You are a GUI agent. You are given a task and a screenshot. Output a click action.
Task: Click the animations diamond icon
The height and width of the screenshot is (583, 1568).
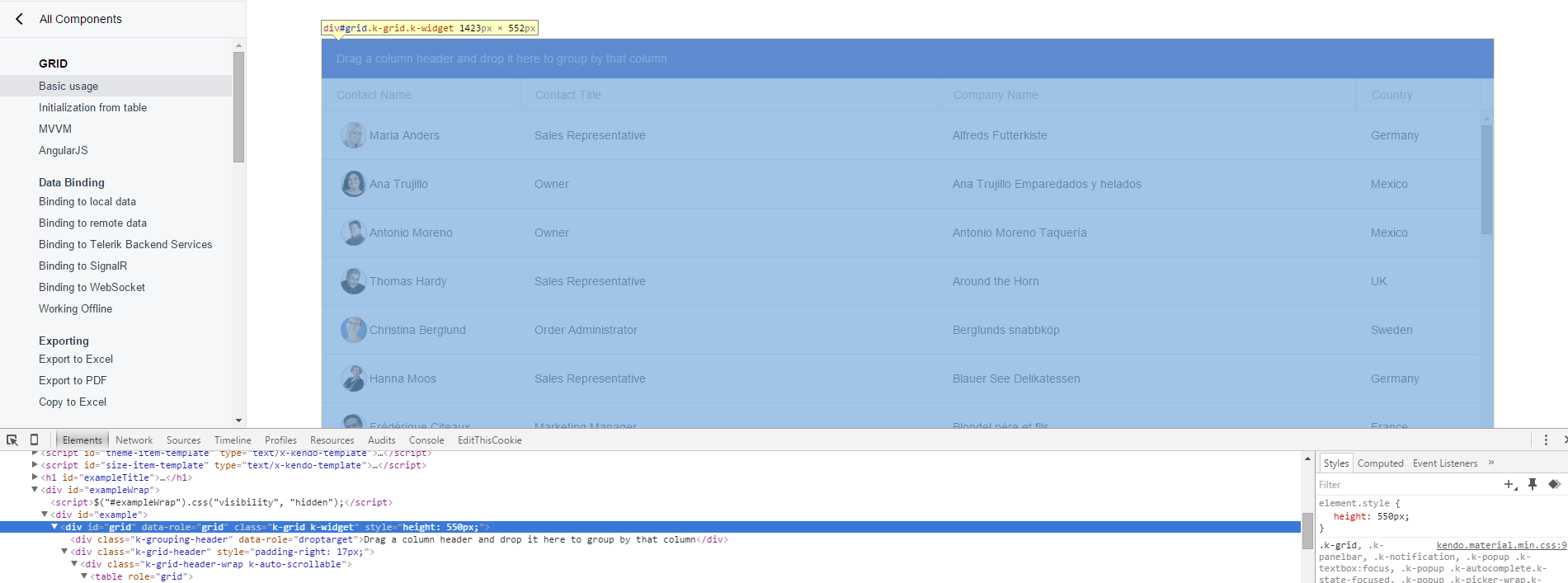point(1554,485)
